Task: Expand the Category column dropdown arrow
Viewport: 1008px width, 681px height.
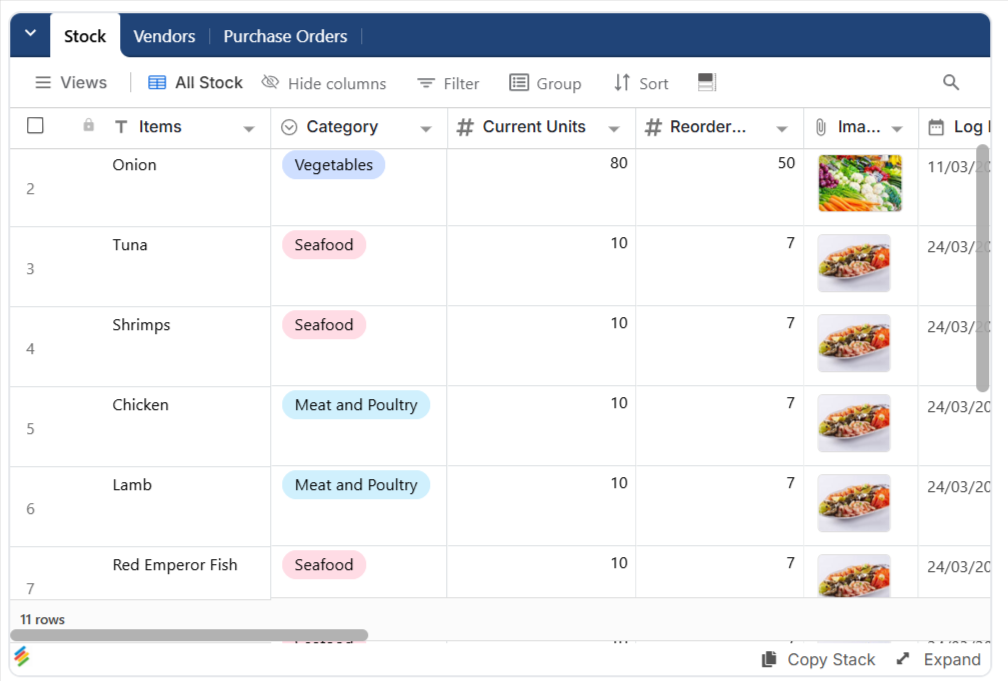Action: tap(426, 129)
